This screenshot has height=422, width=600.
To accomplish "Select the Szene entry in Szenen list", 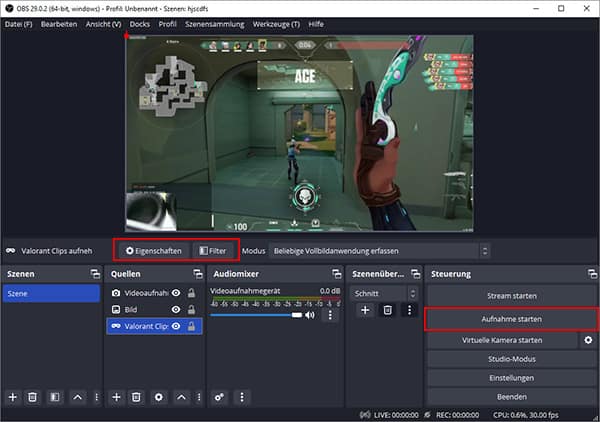I will coord(51,293).
